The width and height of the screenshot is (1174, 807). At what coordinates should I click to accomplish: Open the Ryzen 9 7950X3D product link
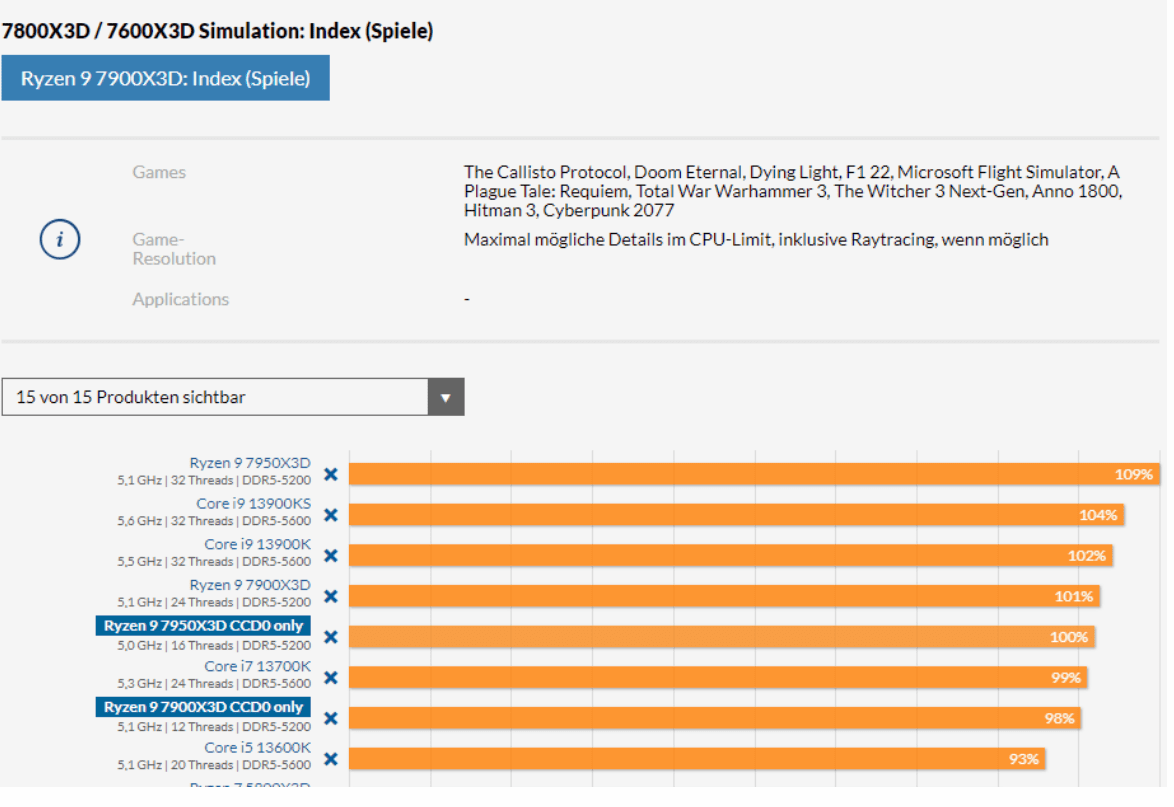250,463
